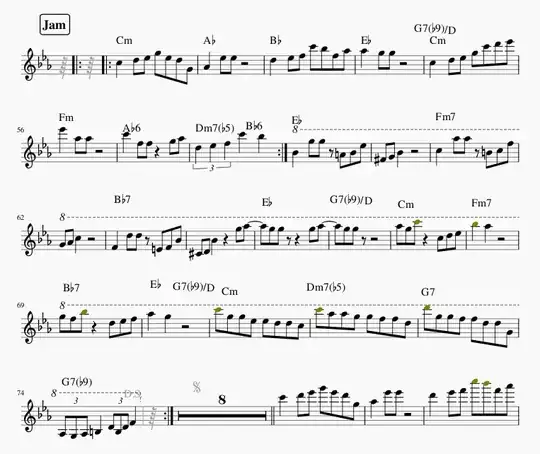Click the start repeat barline before the Cm chord
The image size is (540, 454).
[105, 64]
